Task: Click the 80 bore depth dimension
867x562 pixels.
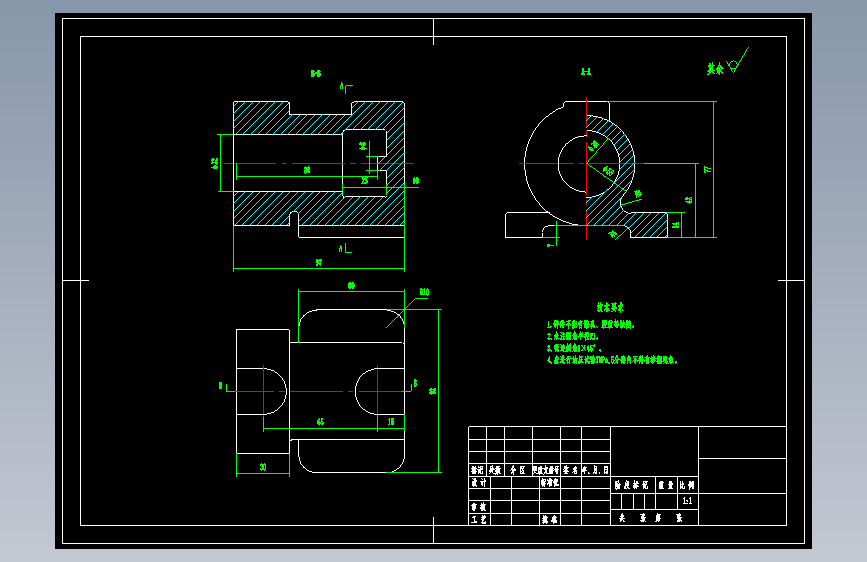Action: [307, 170]
